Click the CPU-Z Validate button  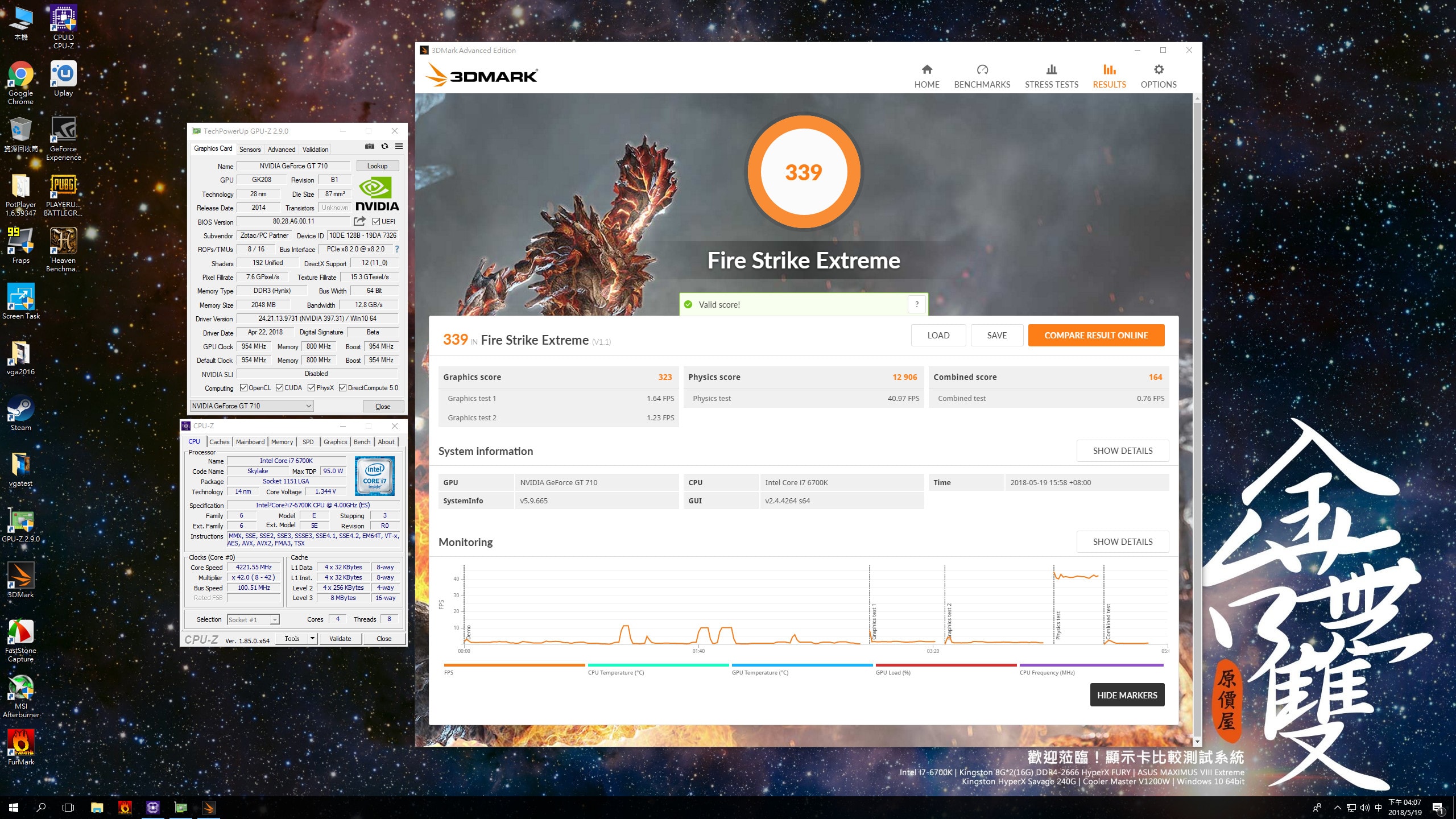point(340,639)
